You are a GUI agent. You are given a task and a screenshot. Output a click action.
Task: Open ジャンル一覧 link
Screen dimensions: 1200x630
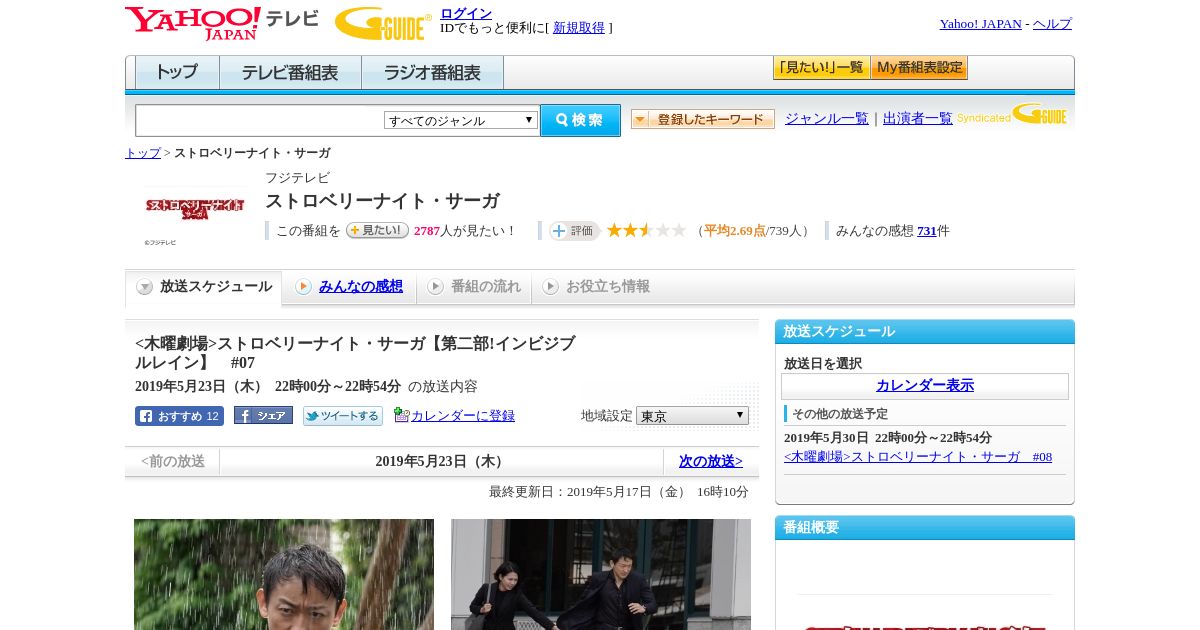point(827,118)
